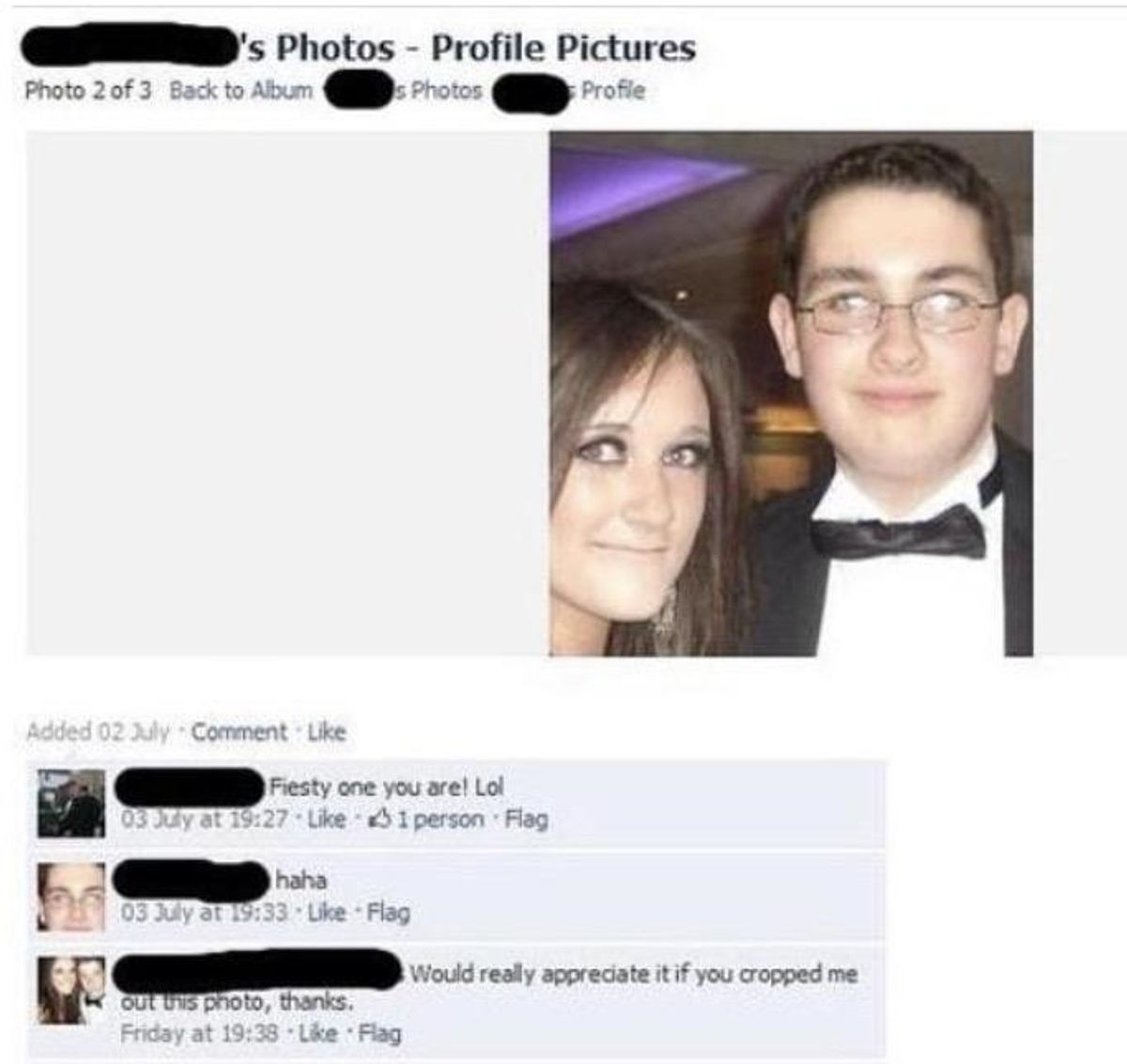Screen dimensions: 1127x1064
Task: Click the Back to Album link
Action: (241, 90)
